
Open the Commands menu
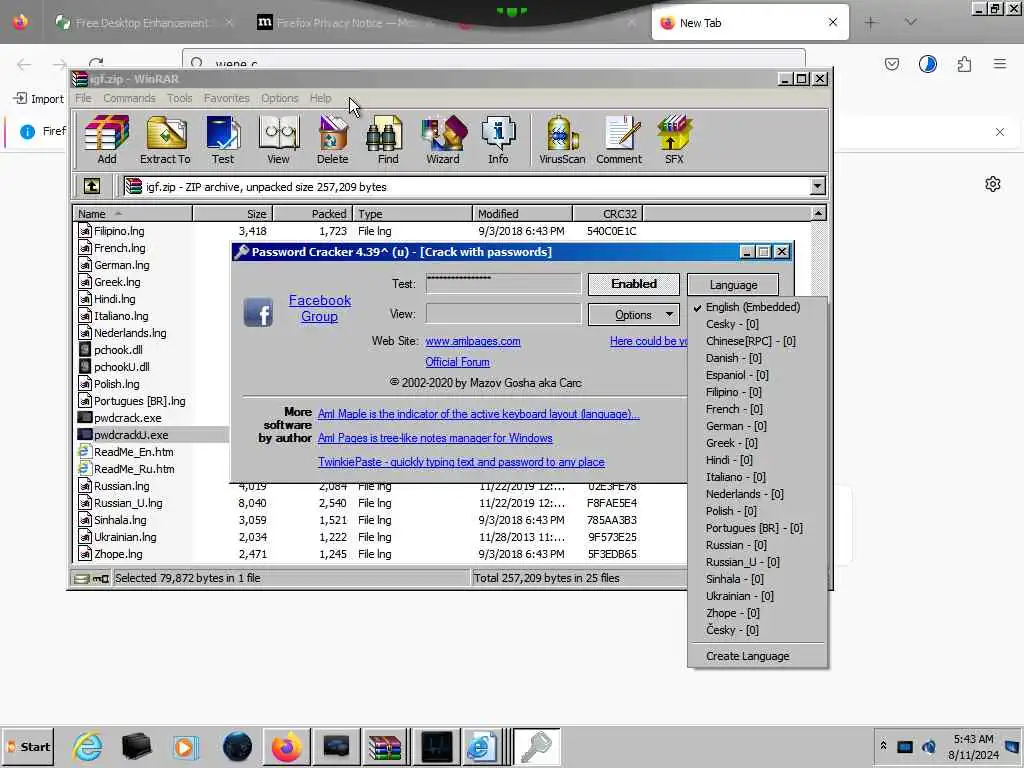point(129,98)
